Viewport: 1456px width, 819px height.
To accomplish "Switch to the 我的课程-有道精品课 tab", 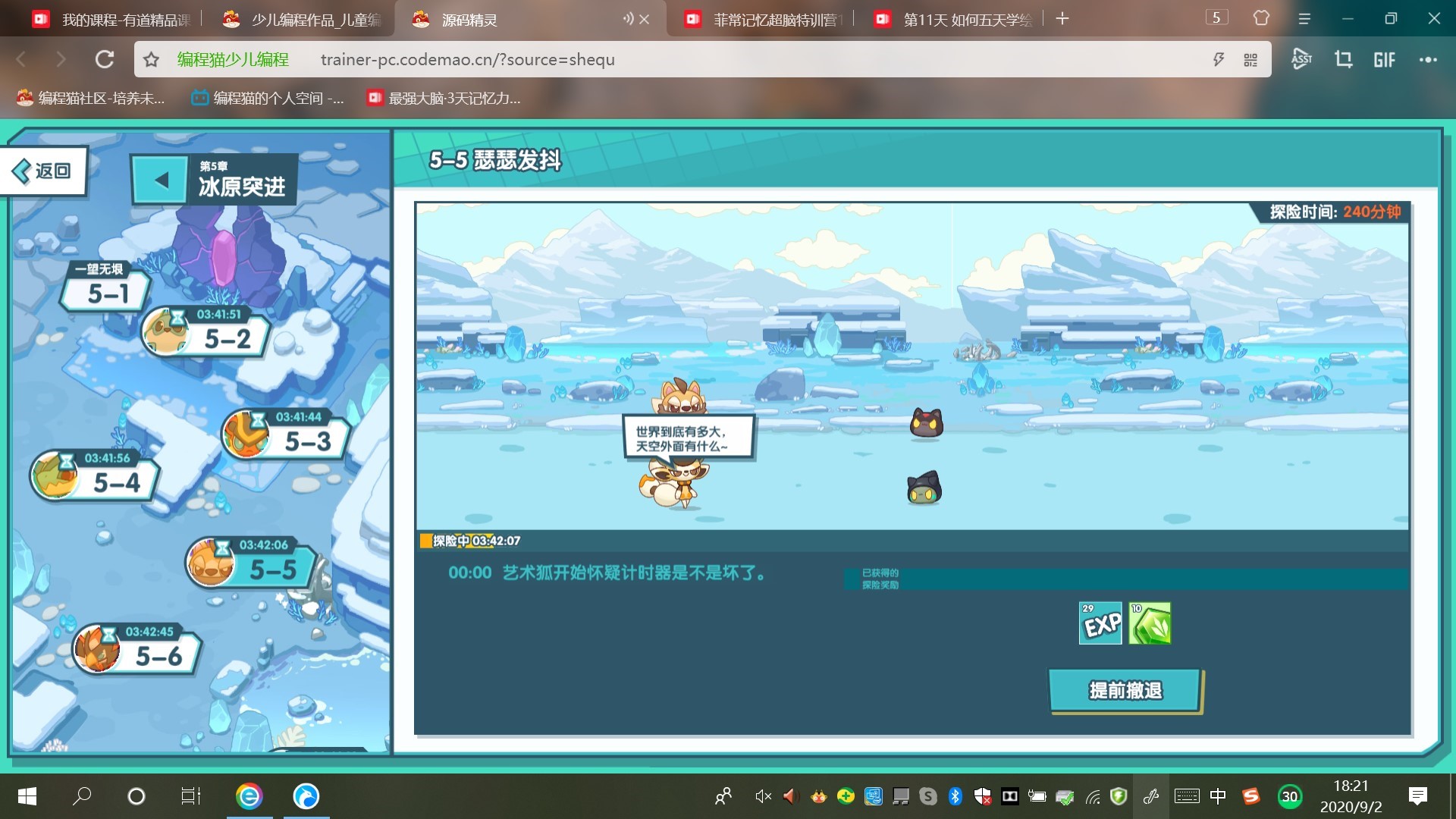I will tap(112, 19).
